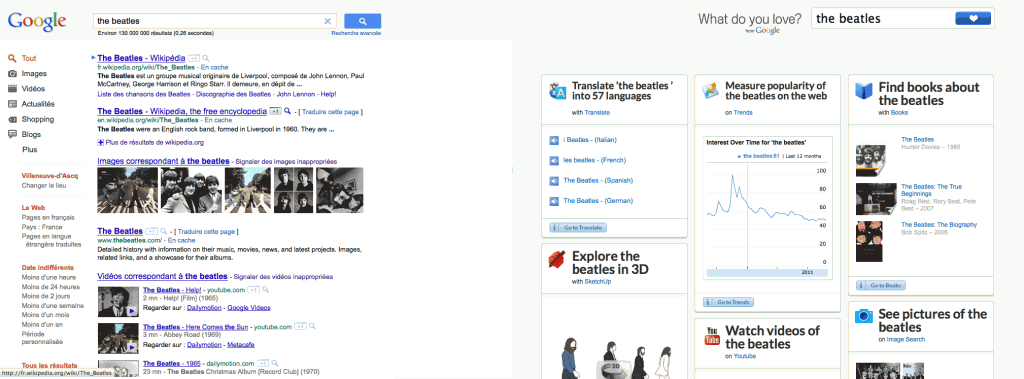Click the Dailymotion link under the Help! video
Viewport: 1024px width, 379px height.
pos(204,308)
